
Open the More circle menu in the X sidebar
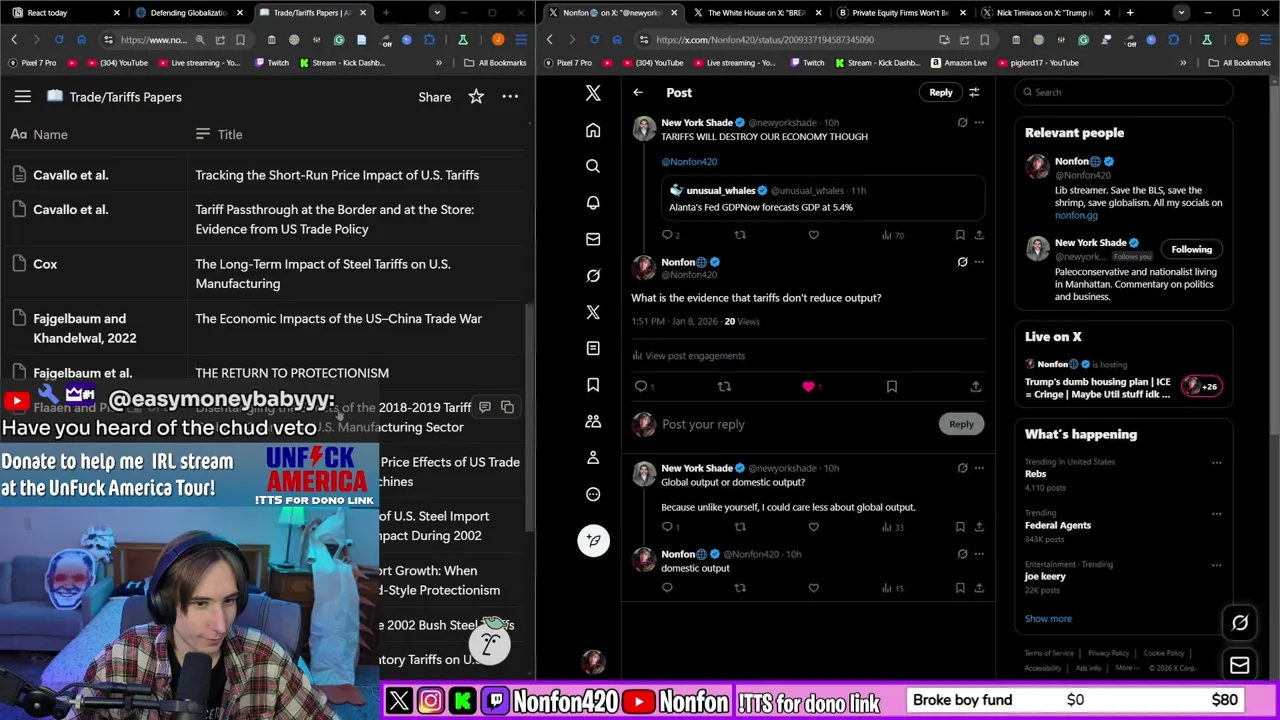tap(593, 494)
